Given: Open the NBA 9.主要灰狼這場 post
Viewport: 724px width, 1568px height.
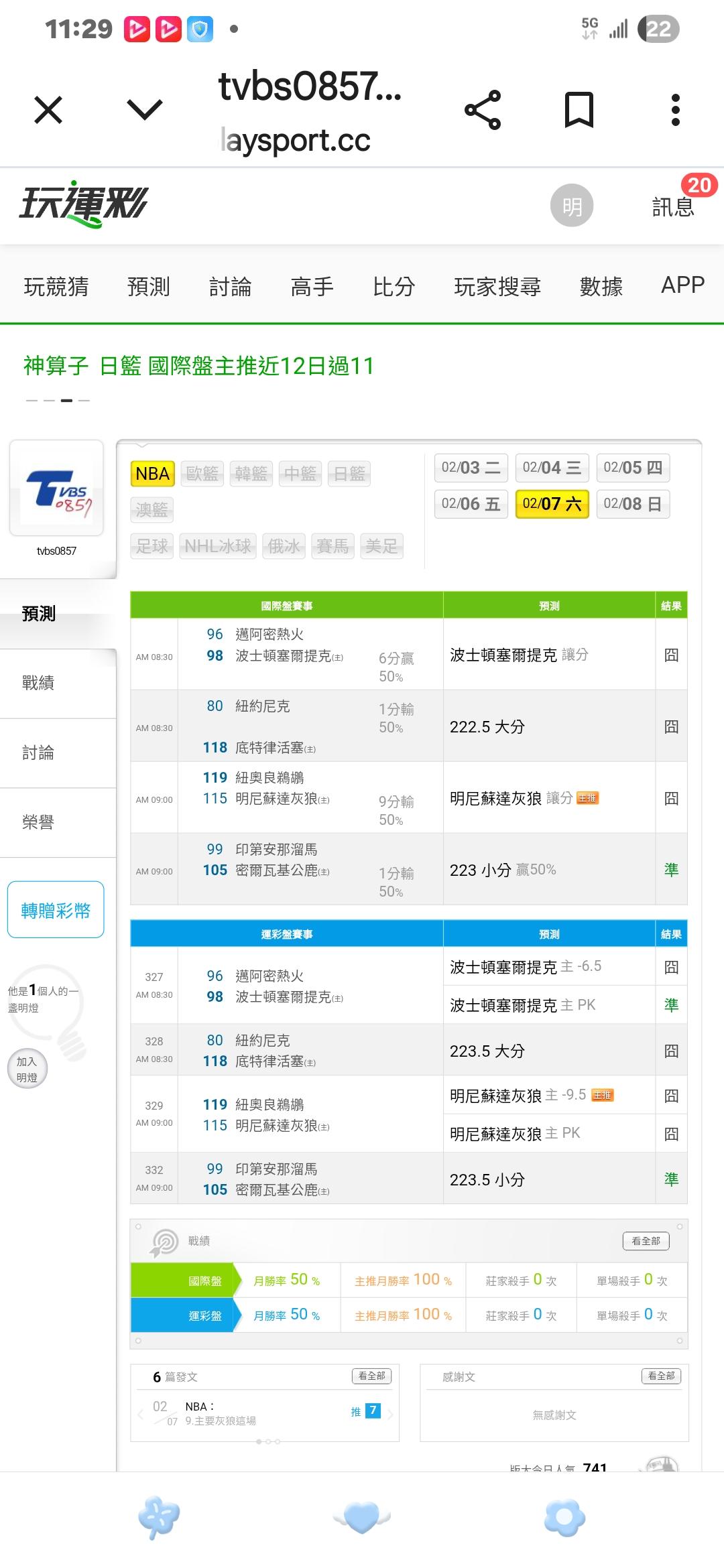Looking at the screenshot, I should click(221, 1413).
